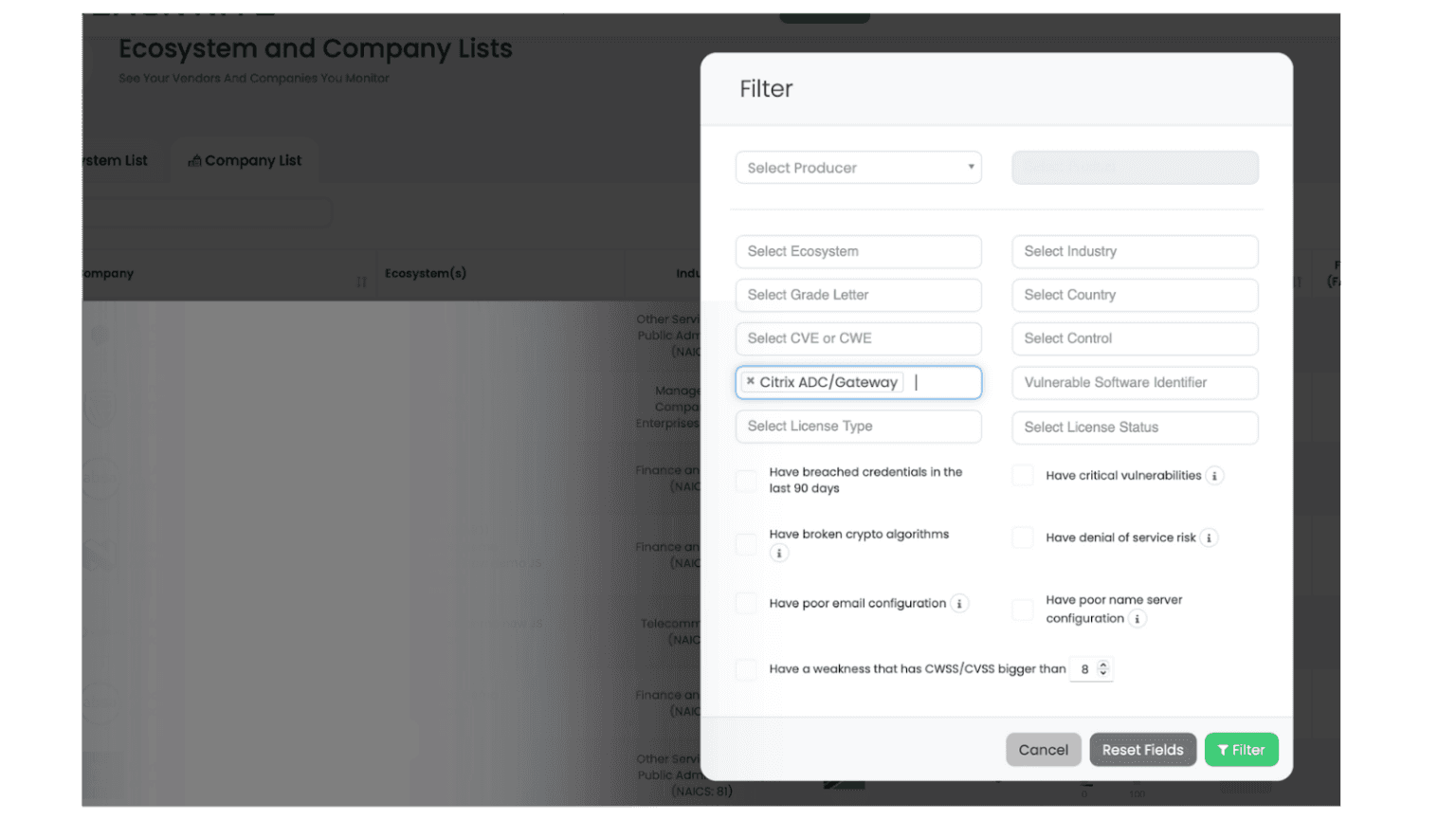
Task: Click the info icon beside Have critical vulnerabilities
Action: click(1214, 475)
